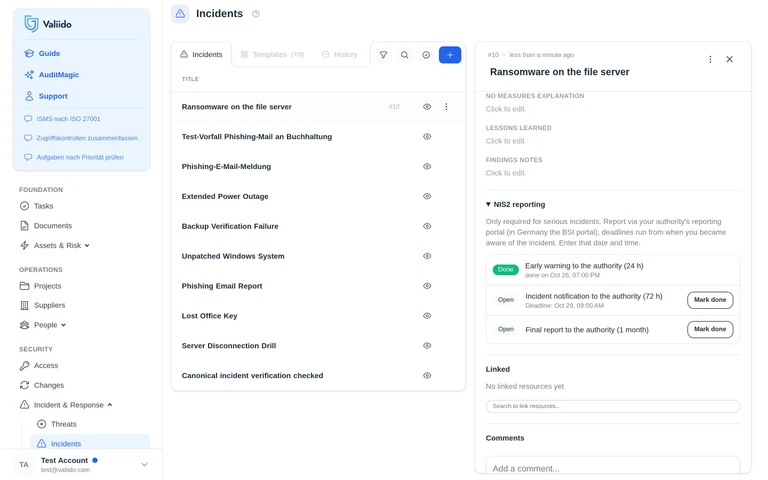Open the Incidents help question mark

(x=256, y=14)
